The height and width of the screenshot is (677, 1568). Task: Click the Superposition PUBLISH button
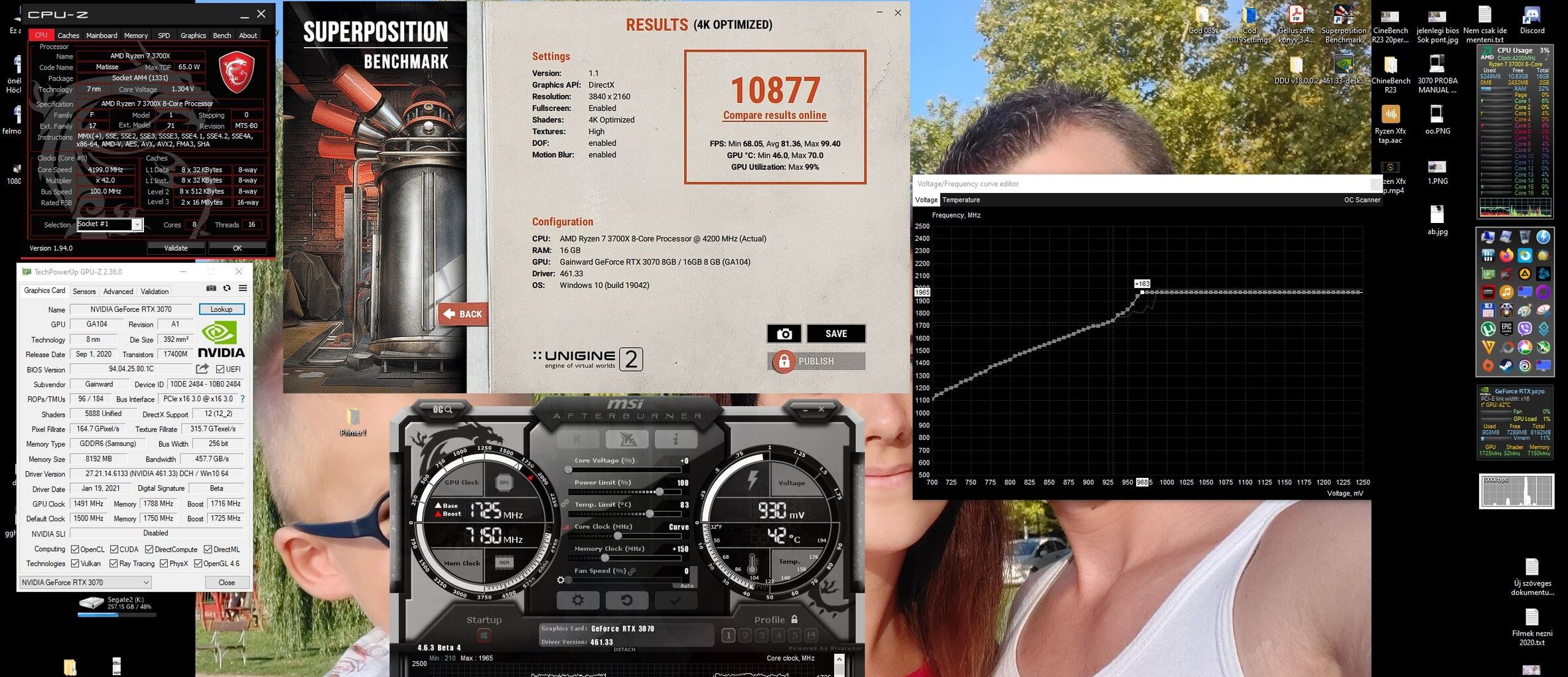click(817, 361)
